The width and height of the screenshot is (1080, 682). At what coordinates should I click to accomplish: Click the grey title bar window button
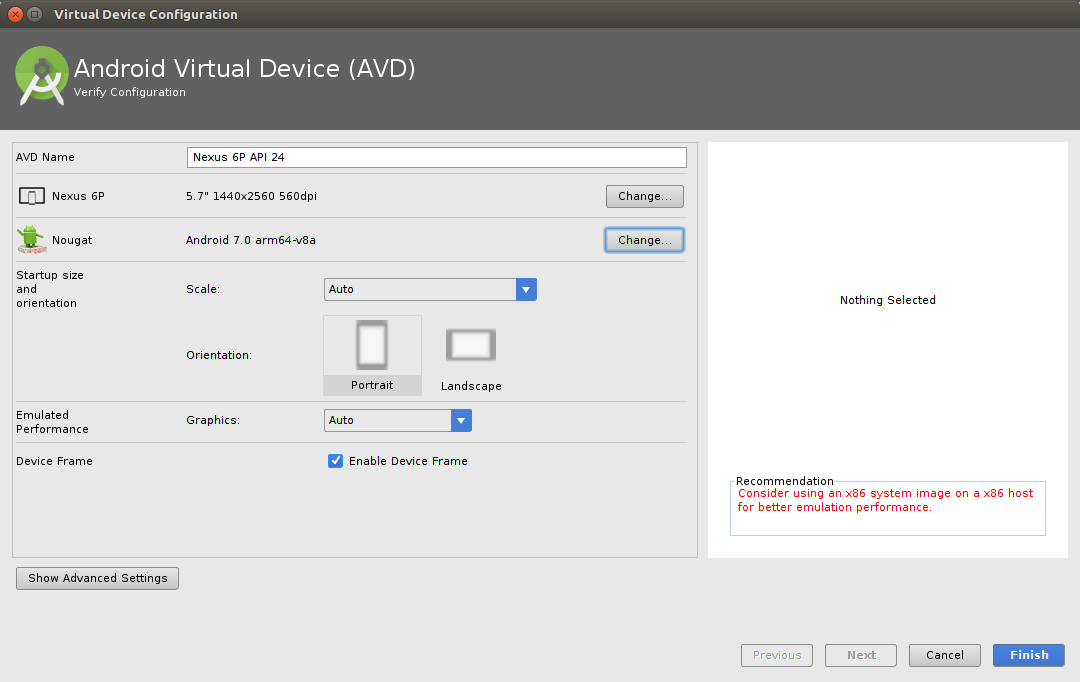tap(35, 15)
